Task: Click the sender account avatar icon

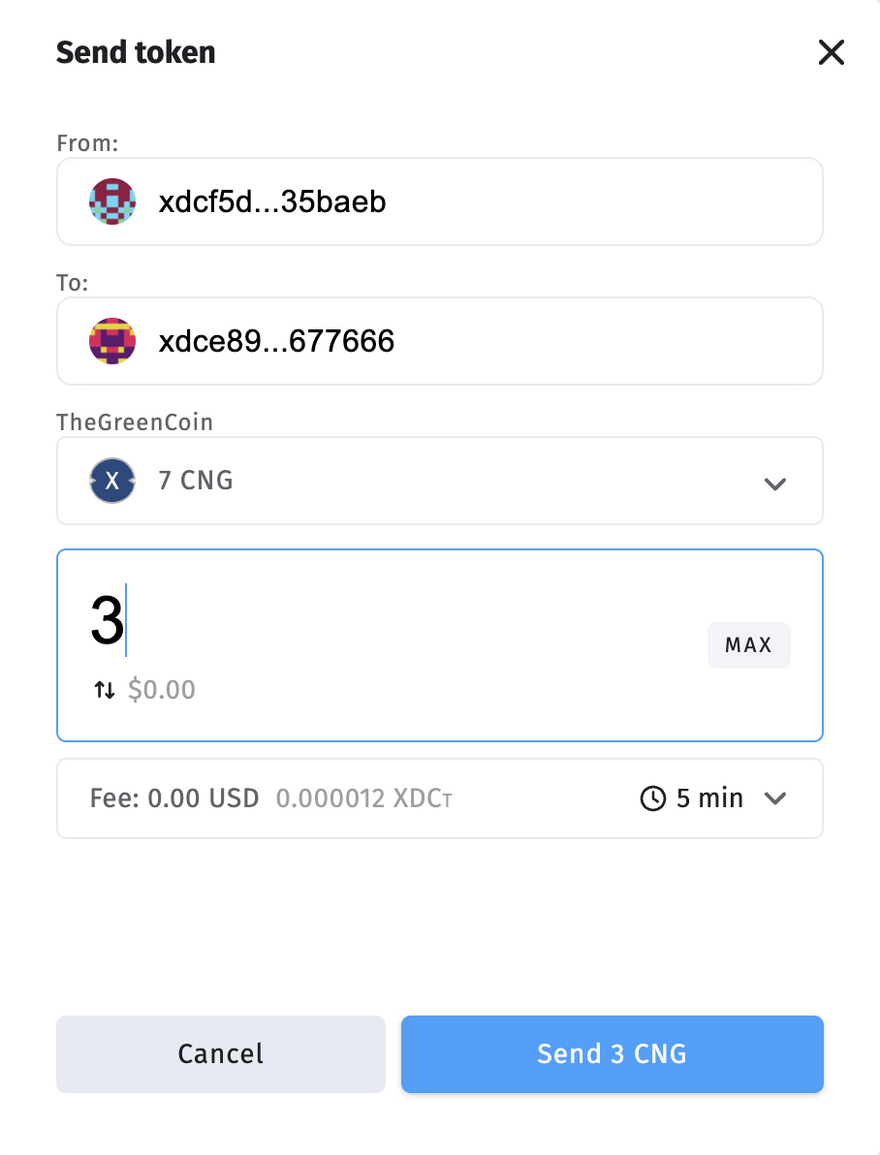Action: 112,202
